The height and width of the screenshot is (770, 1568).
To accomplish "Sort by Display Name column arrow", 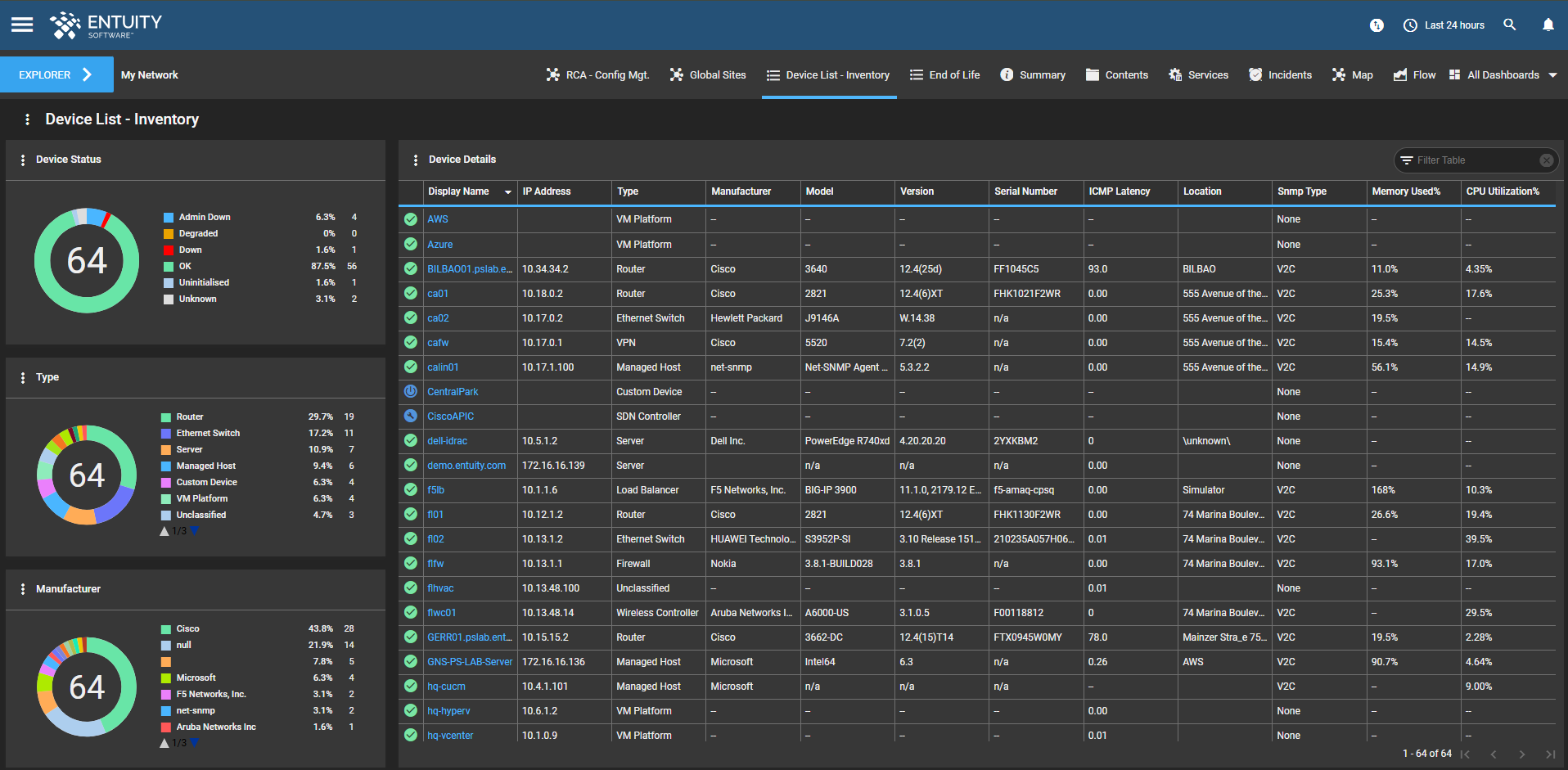I will pyautogui.click(x=507, y=191).
